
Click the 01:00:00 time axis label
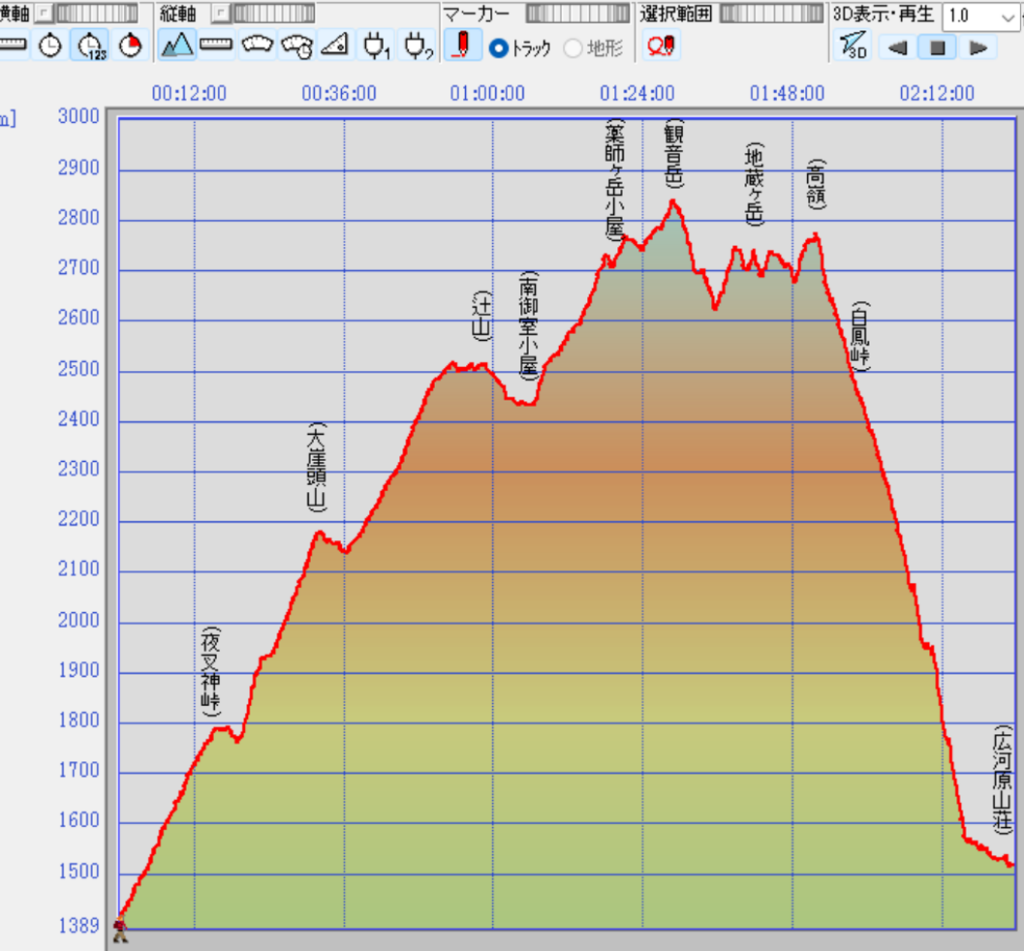[x=487, y=93]
